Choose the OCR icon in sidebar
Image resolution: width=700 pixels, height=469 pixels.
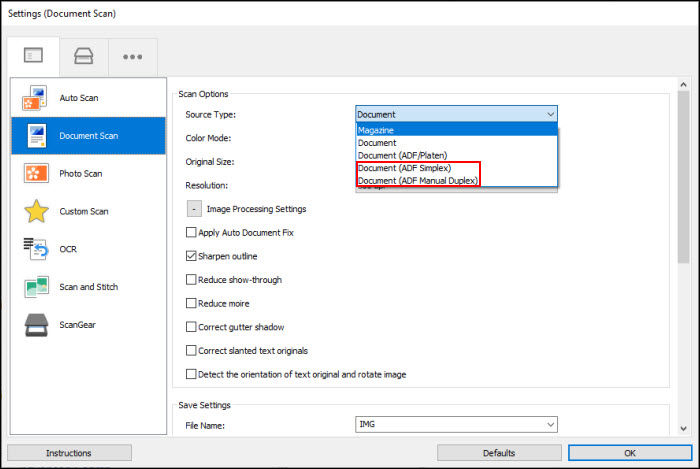(35, 249)
